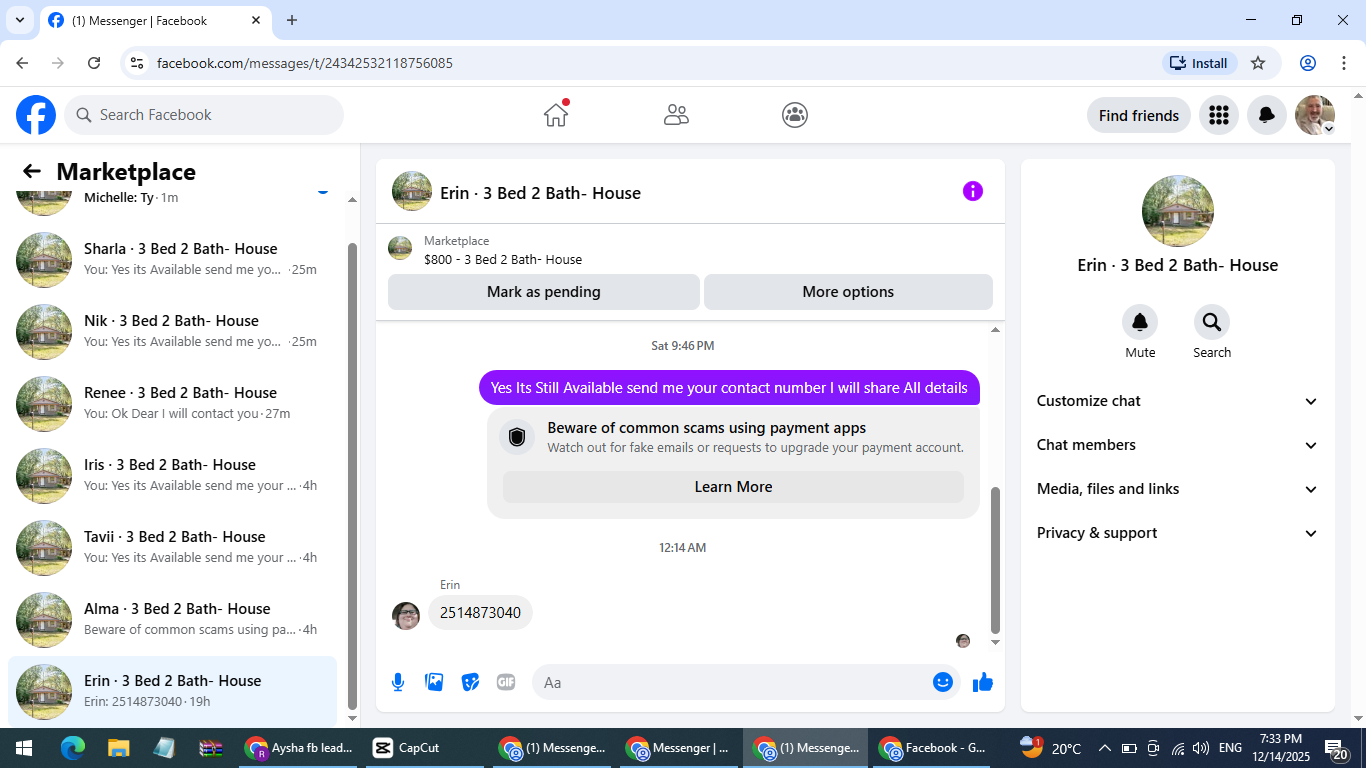1366x768 pixels.
Task: Mute this conversation with the bell icon
Action: point(1140,322)
